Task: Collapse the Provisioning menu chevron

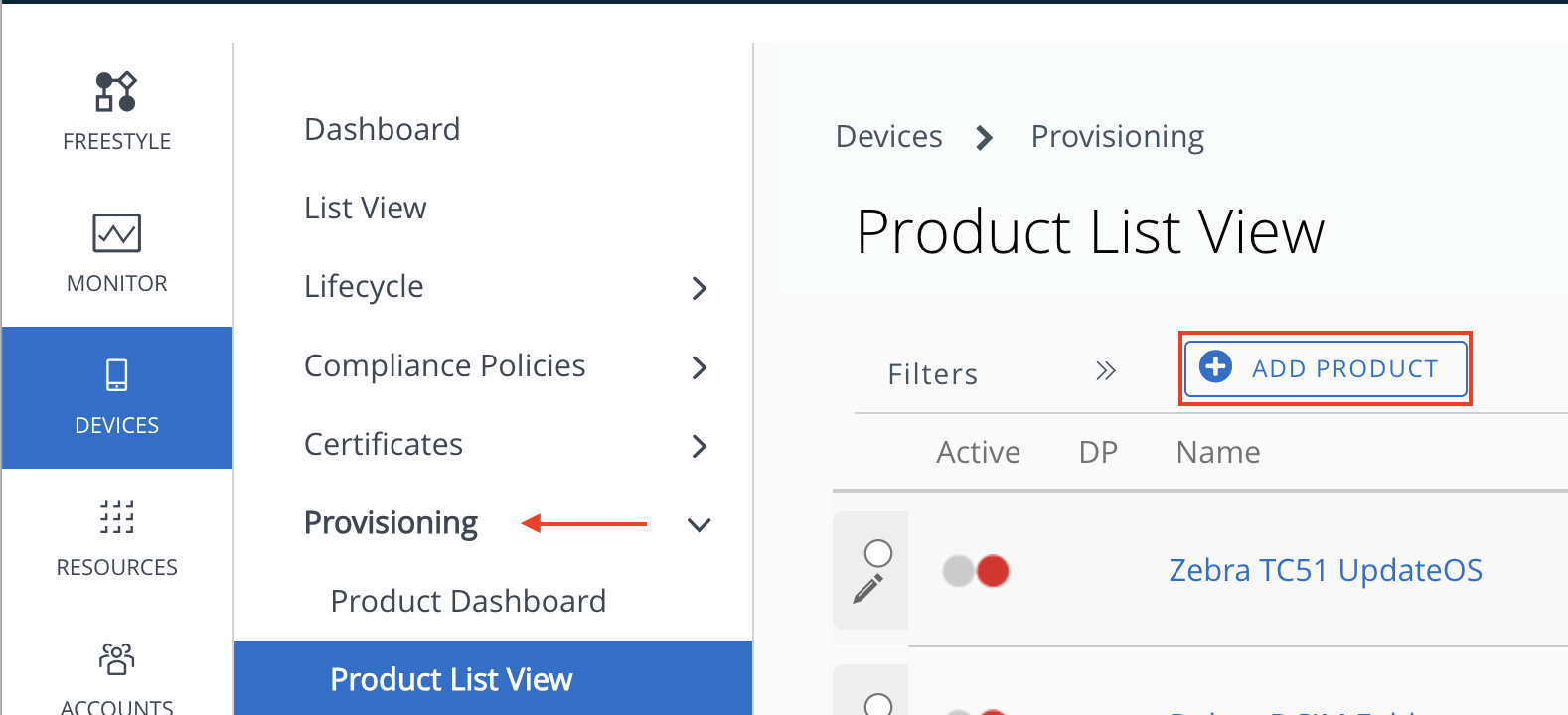Action: 700,524
